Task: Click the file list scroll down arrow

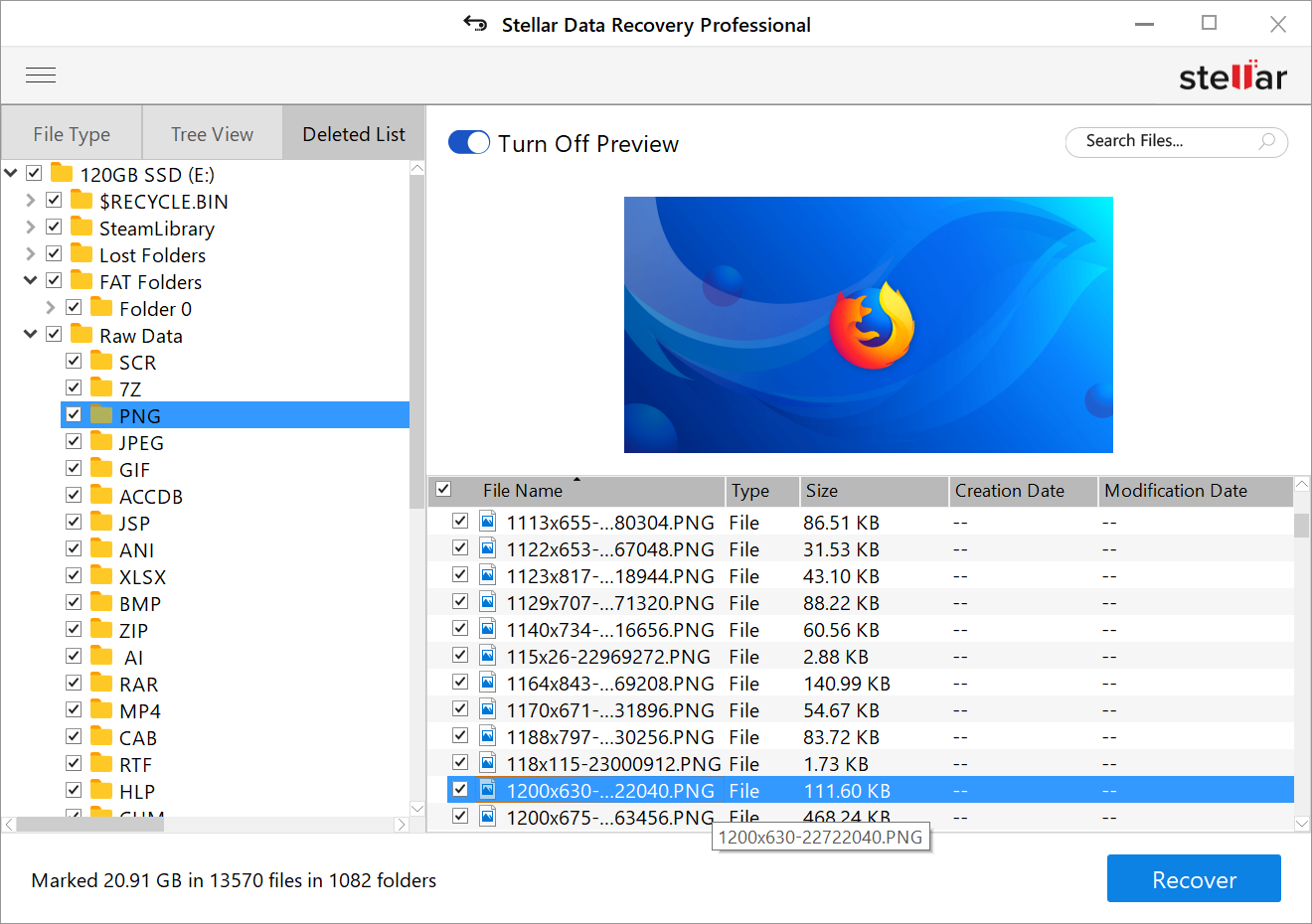Action: coord(1302,823)
